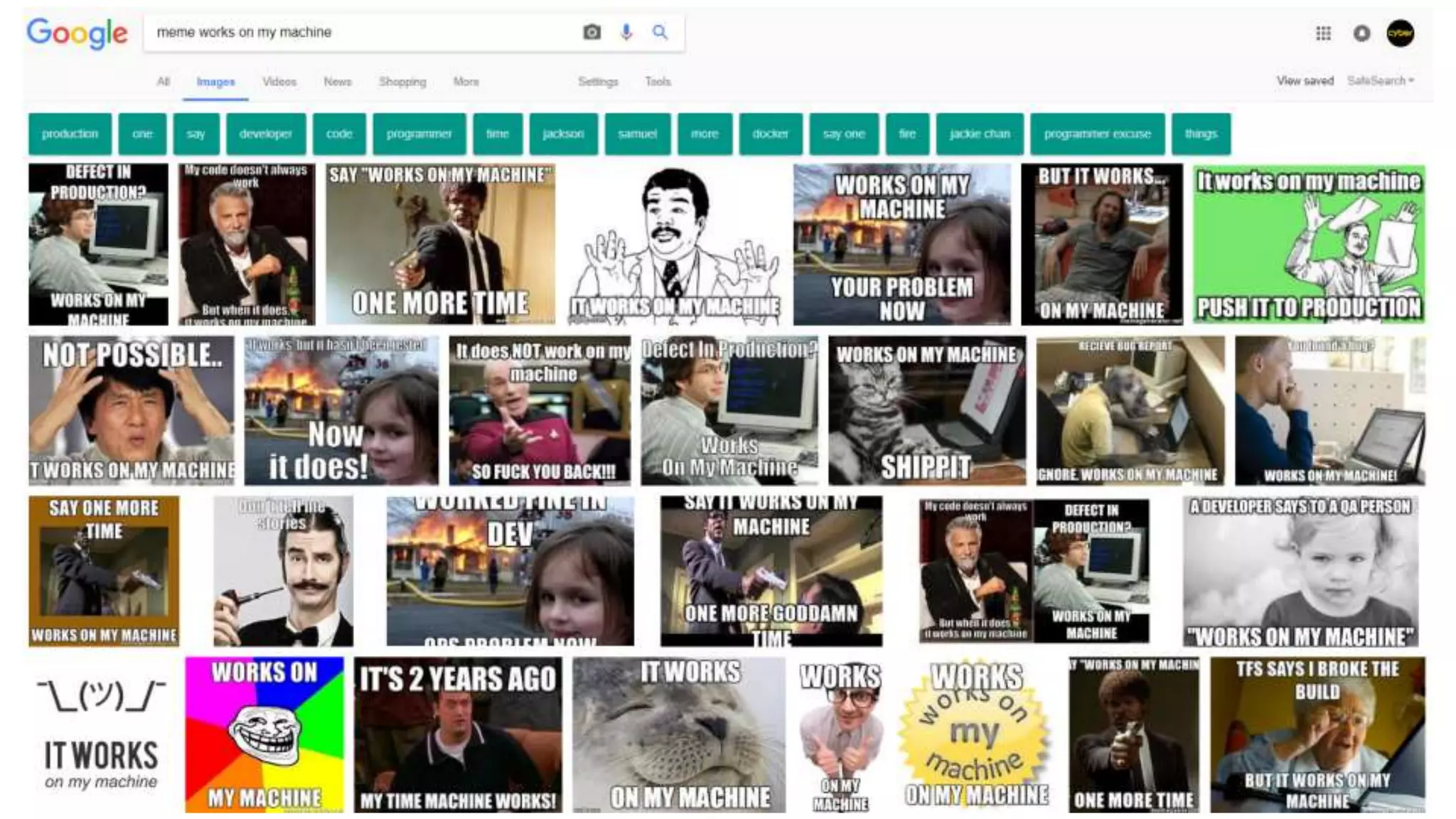Open the Tools filter options
Viewport: 1456px width, 819px height.
[x=658, y=82]
